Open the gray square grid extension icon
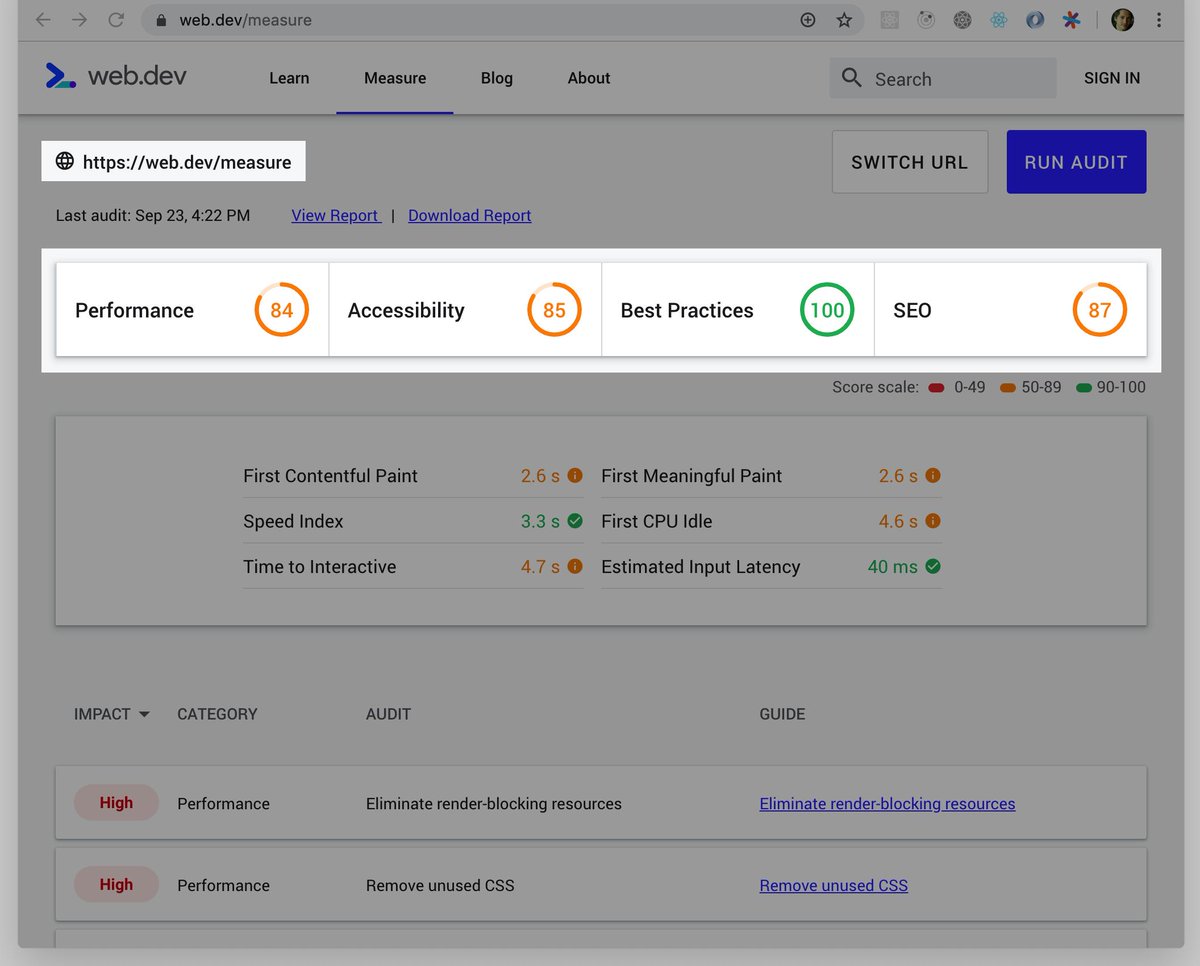 pos(889,20)
